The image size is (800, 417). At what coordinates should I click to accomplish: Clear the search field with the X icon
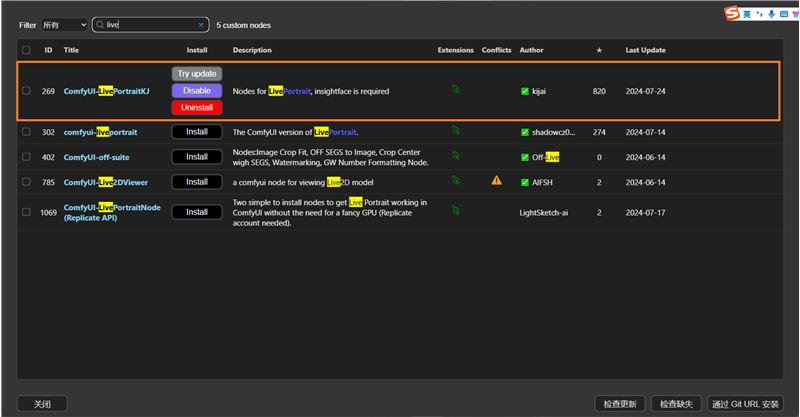(x=201, y=24)
